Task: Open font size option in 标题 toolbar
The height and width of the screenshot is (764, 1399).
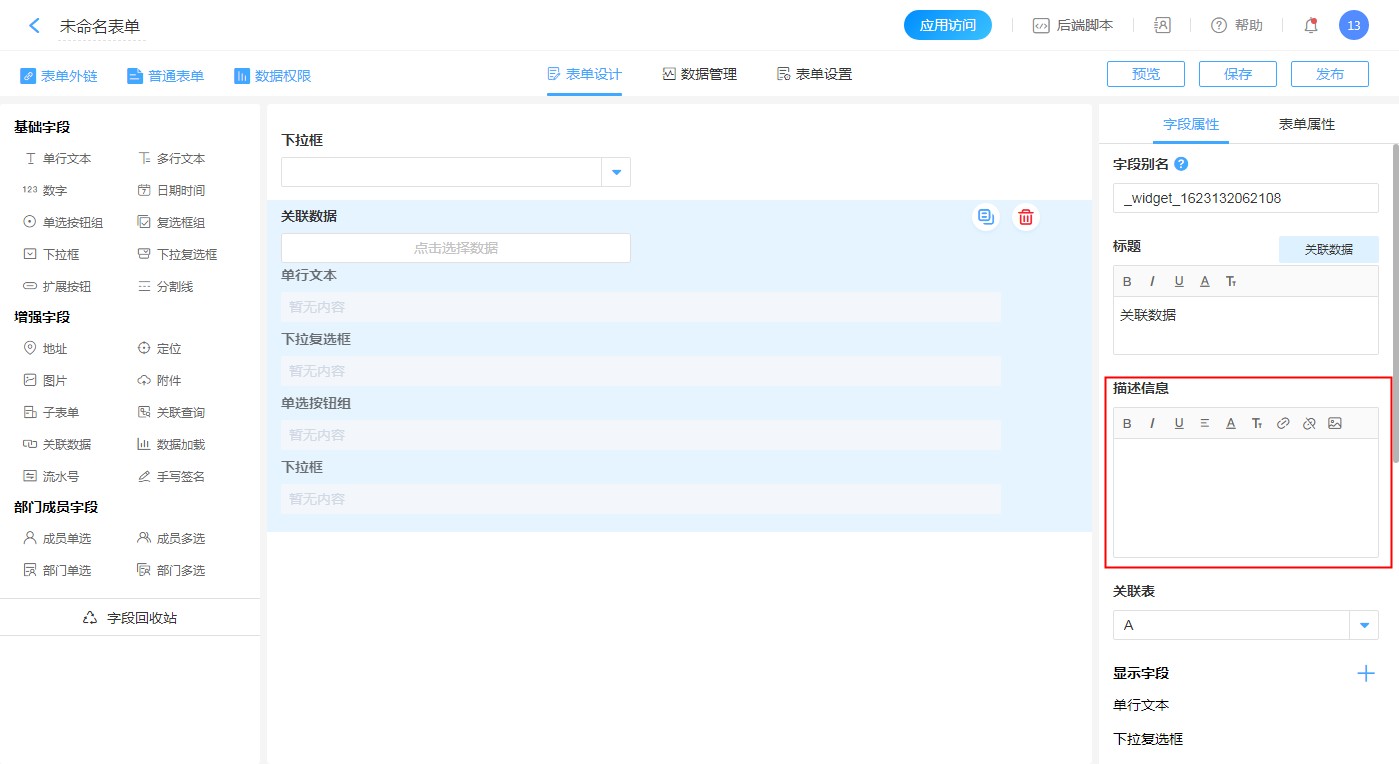Action: 1231,282
